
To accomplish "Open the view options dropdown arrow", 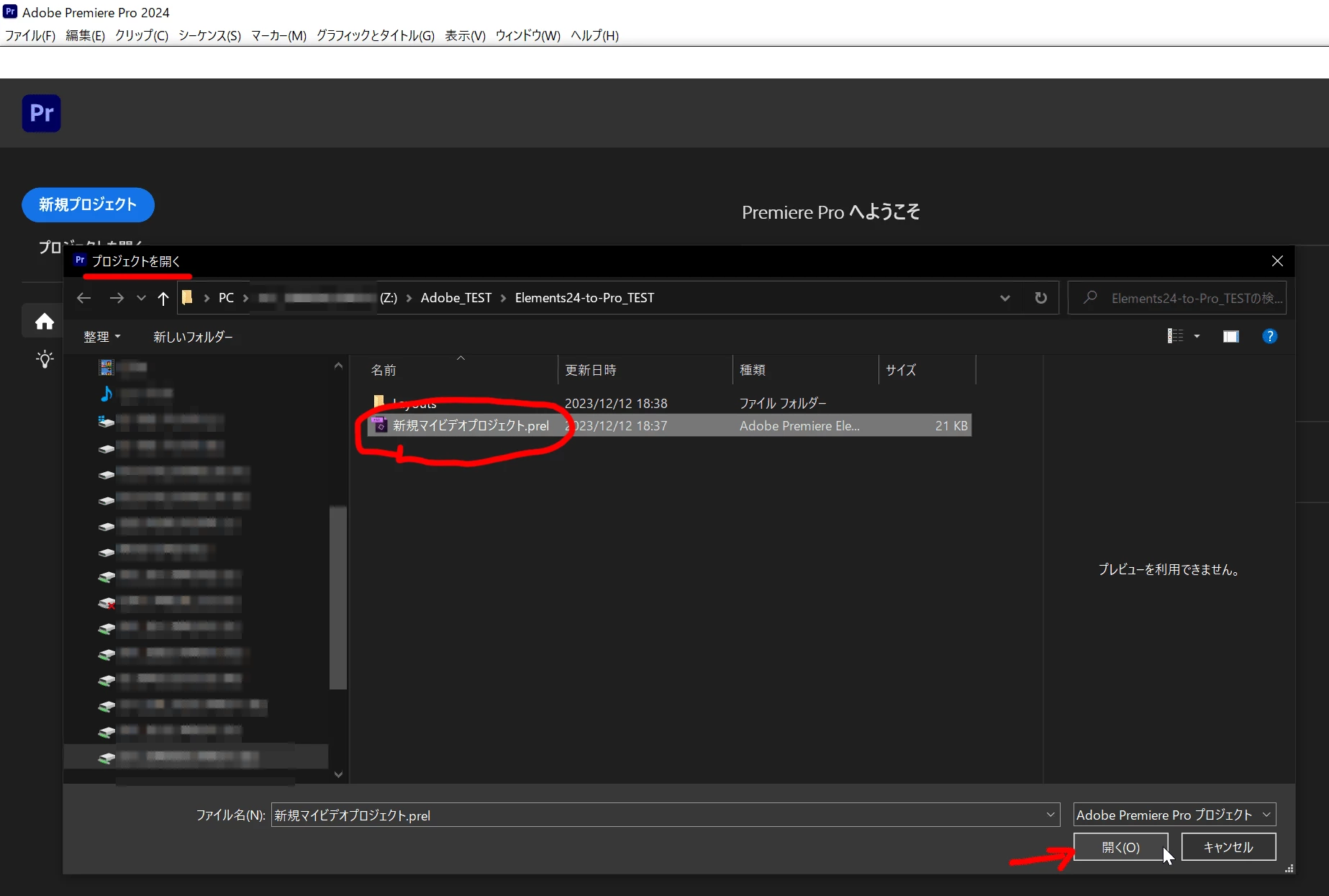I will coord(1197,336).
